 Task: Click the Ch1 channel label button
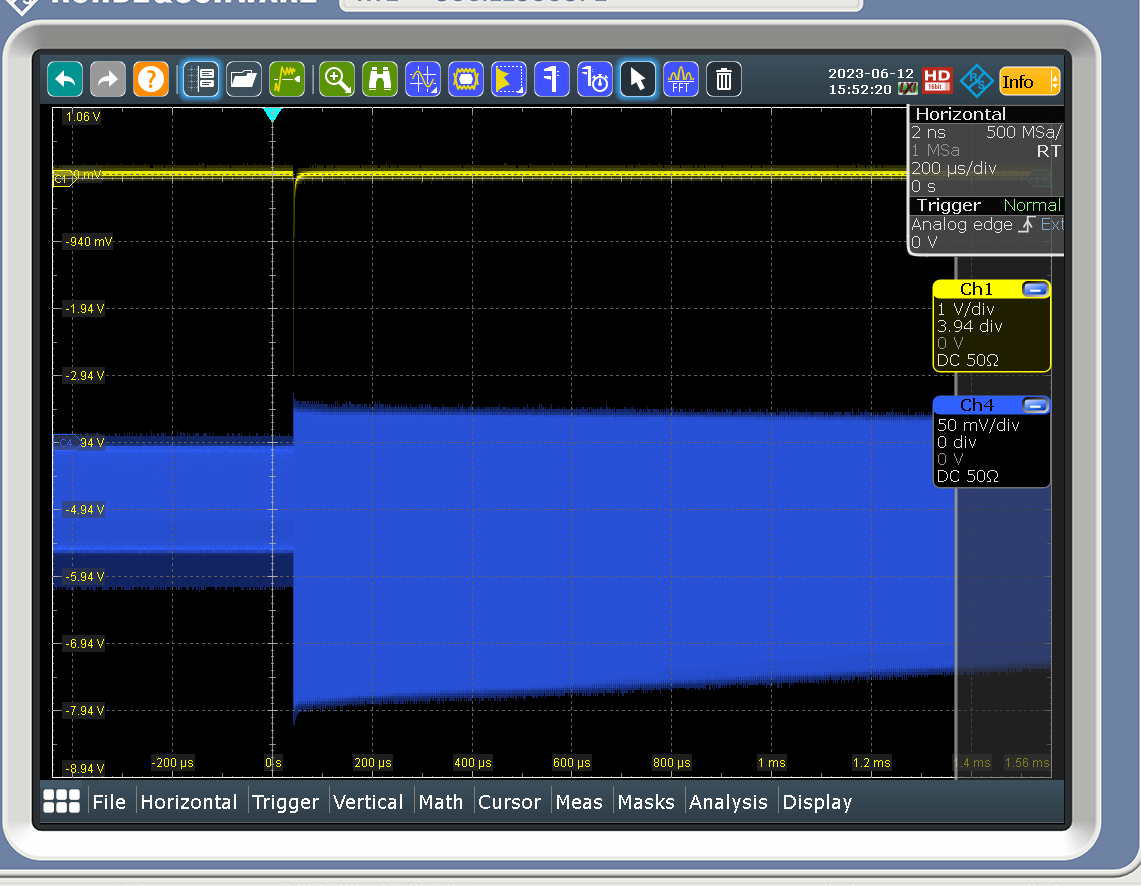click(x=975, y=290)
